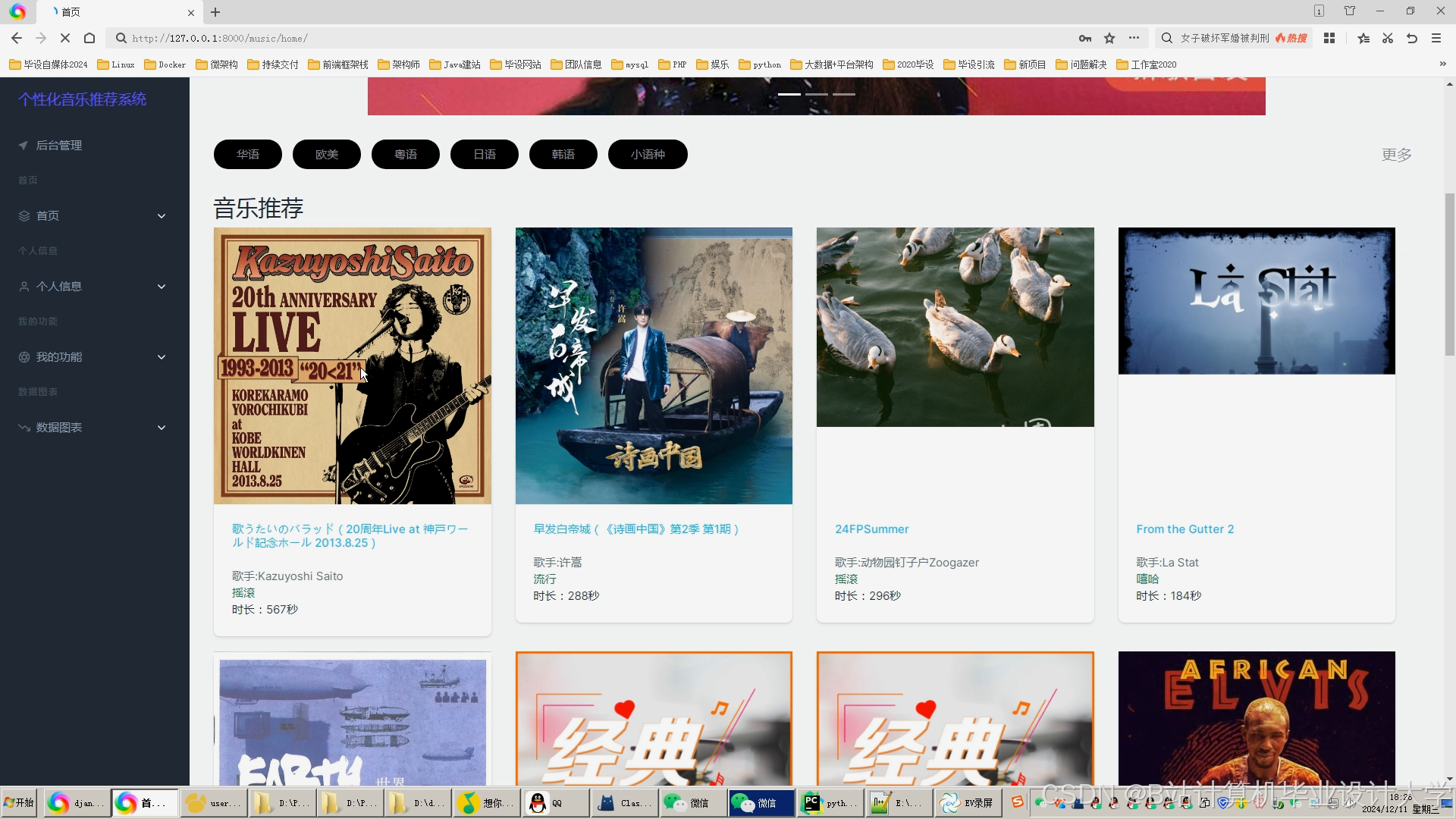1456x819 pixels.
Task: Click the 更多 link
Action: [1396, 155]
